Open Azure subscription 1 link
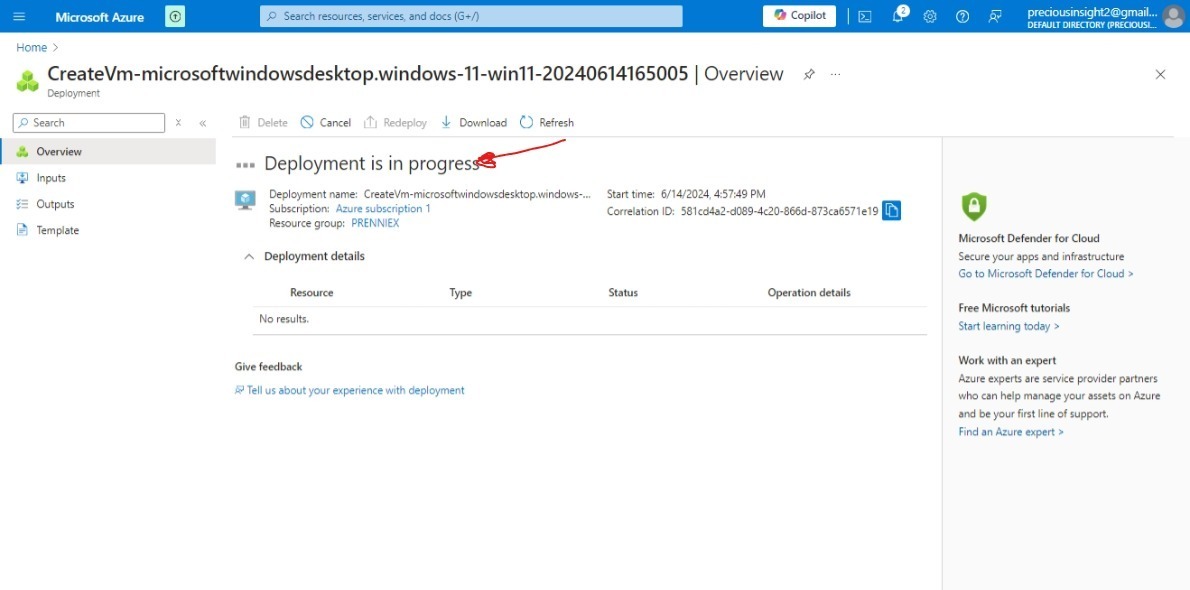 coord(382,208)
